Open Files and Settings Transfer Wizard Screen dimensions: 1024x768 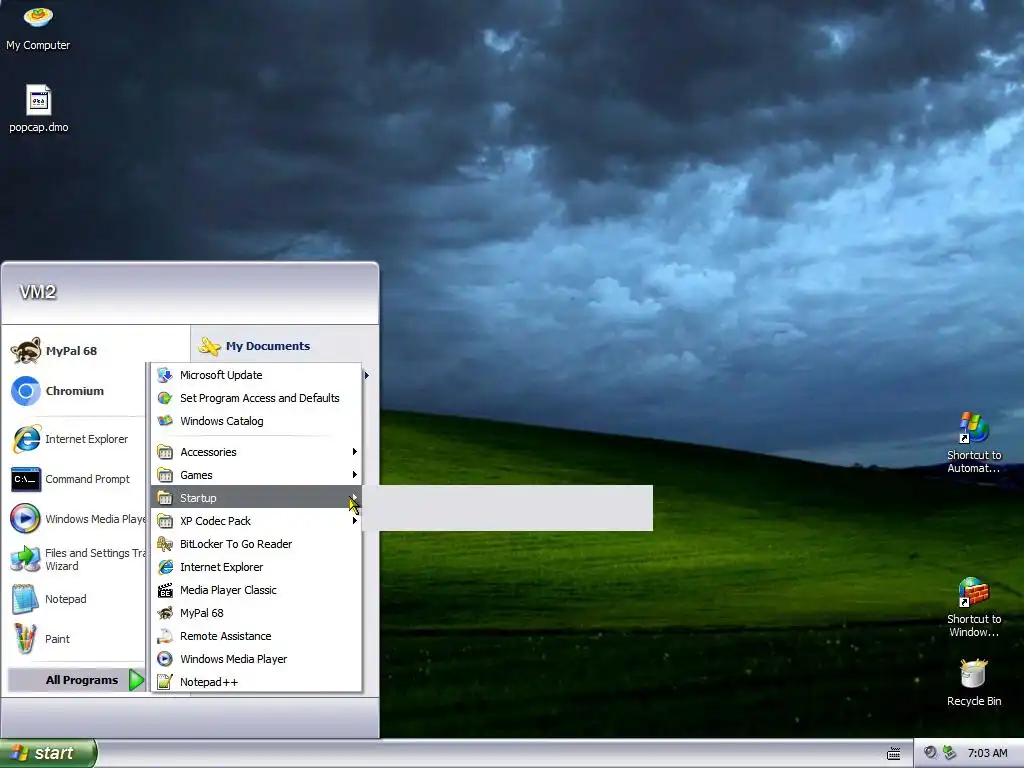click(77, 559)
